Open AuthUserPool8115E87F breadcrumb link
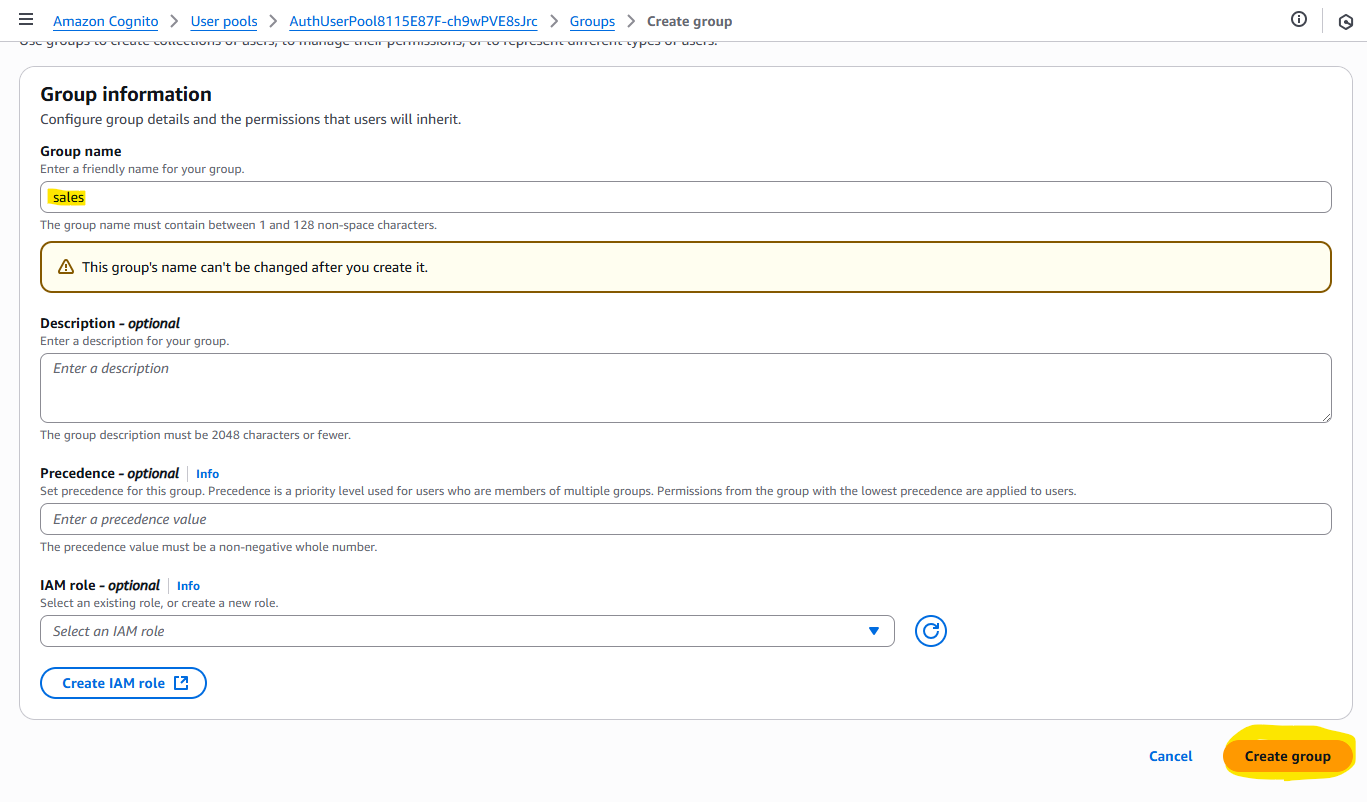The height and width of the screenshot is (802, 1367). tap(413, 21)
